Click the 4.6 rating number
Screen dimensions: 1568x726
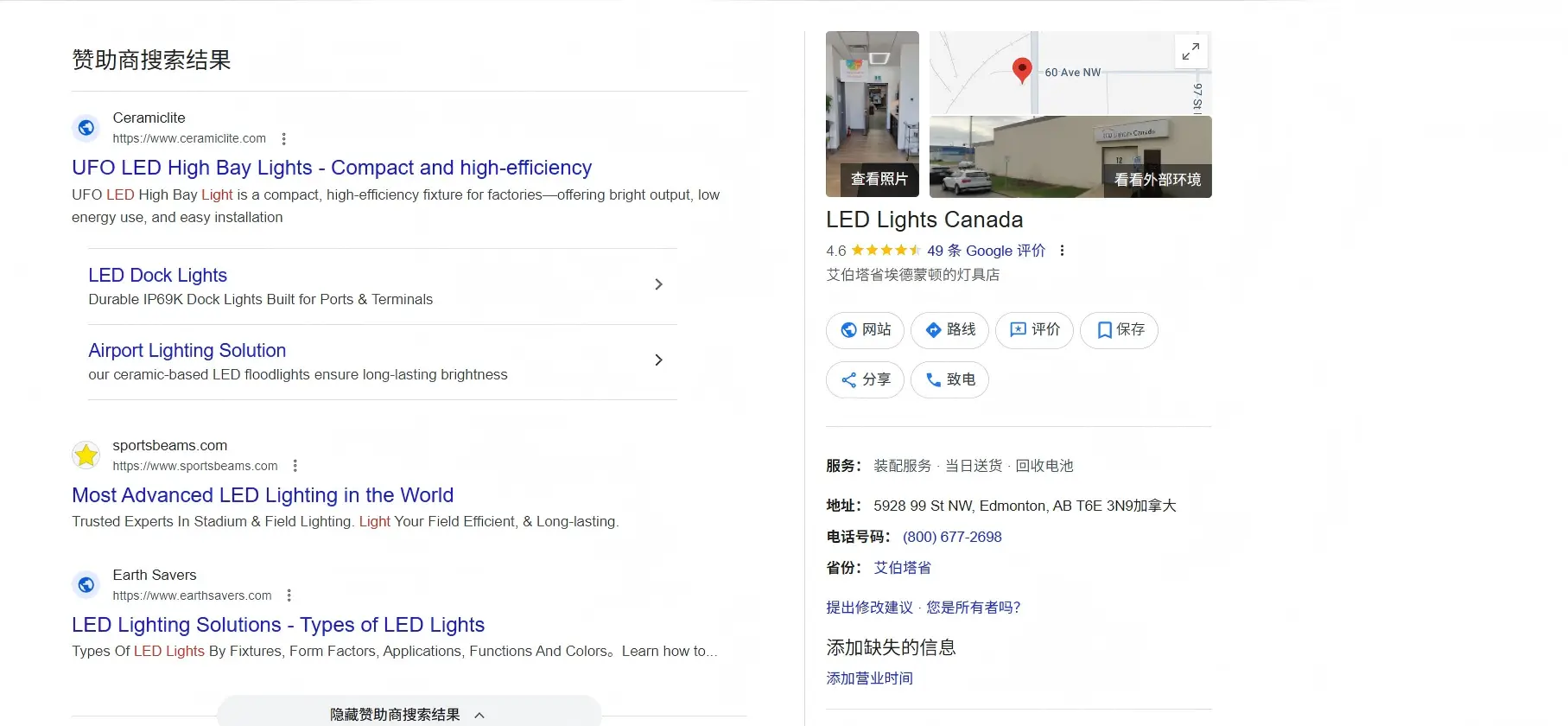pyautogui.click(x=835, y=251)
